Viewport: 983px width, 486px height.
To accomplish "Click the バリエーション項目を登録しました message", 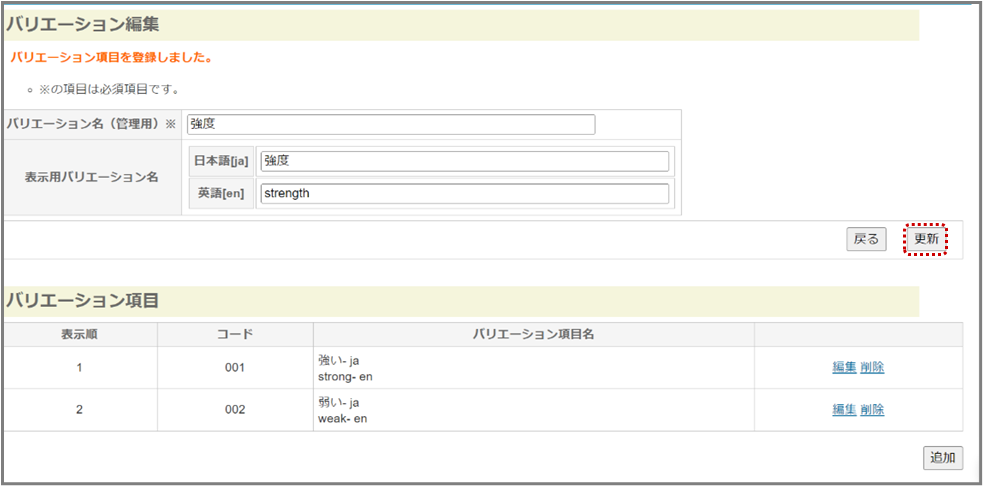I will (x=111, y=58).
